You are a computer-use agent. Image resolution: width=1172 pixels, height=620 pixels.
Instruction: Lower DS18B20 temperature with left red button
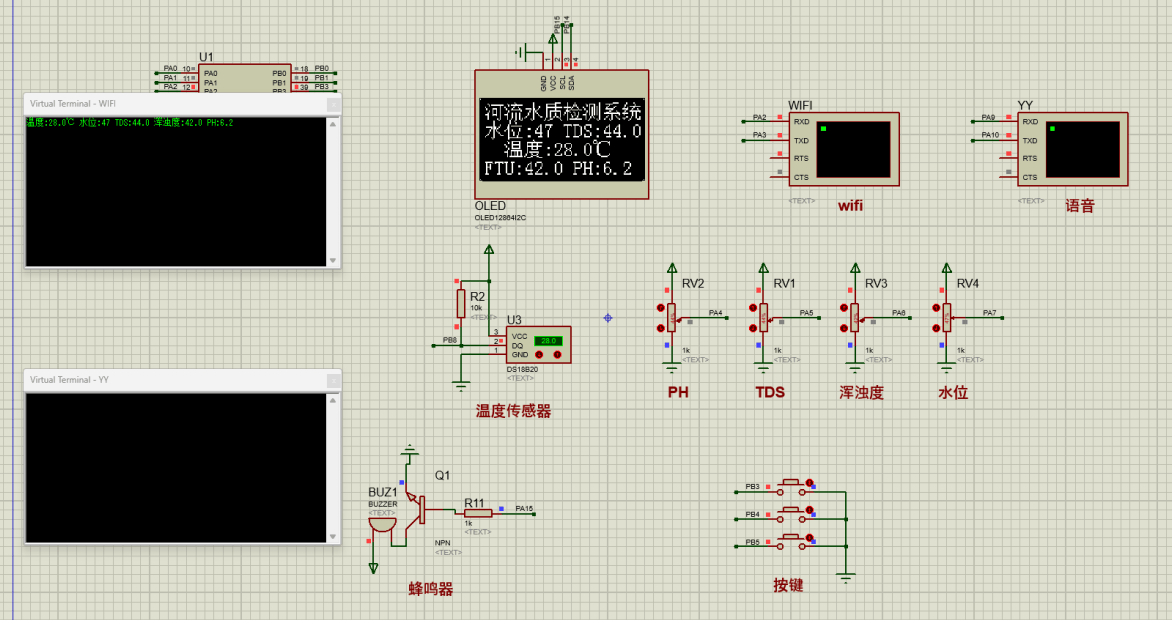pyautogui.click(x=540, y=354)
